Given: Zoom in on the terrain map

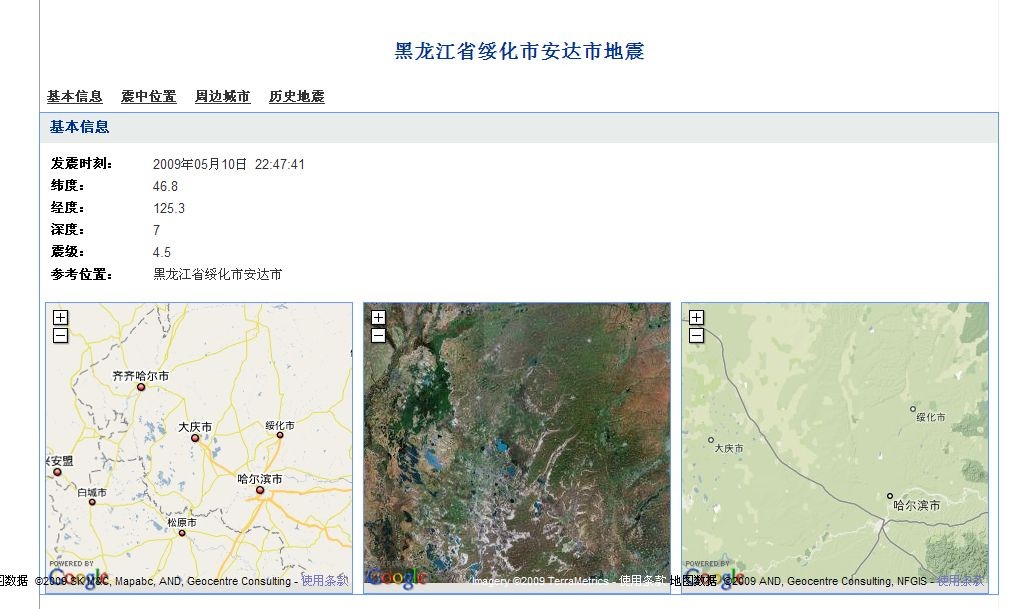Looking at the screenshot, I should [696, 317].
